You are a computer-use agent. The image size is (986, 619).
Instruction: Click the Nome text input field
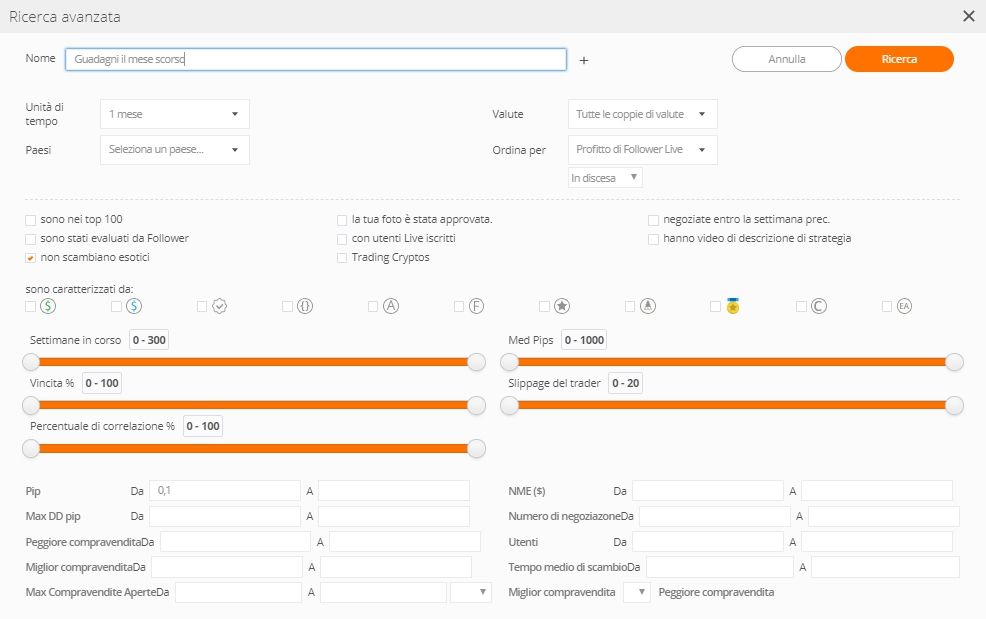(x=316, y=59)
